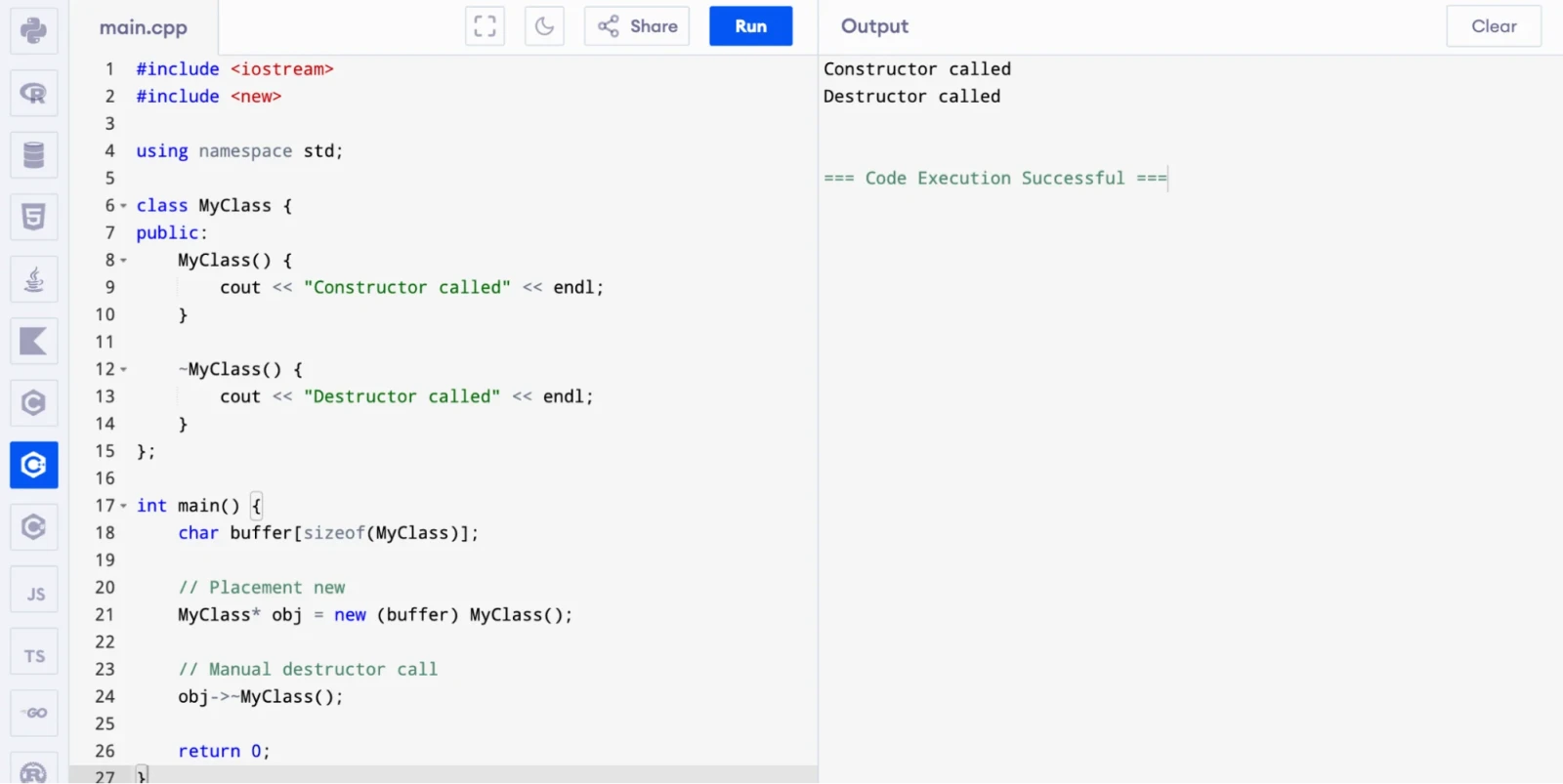The height and width of the screenshot is (784, 1563).
Task: Select the HTML5 editor icon
Action: click(x=34, y=217)
